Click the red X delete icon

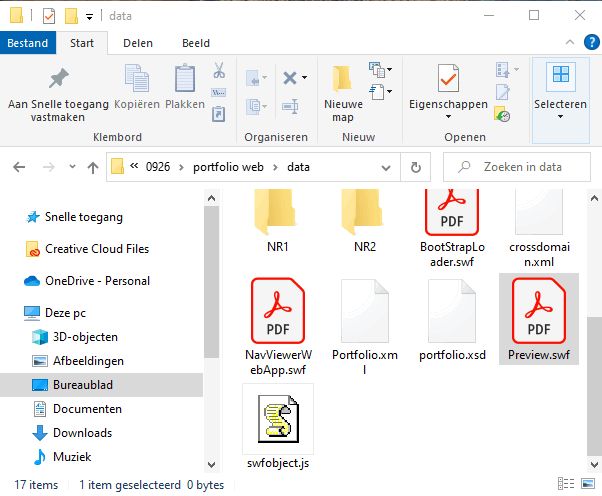coord(290,78)
